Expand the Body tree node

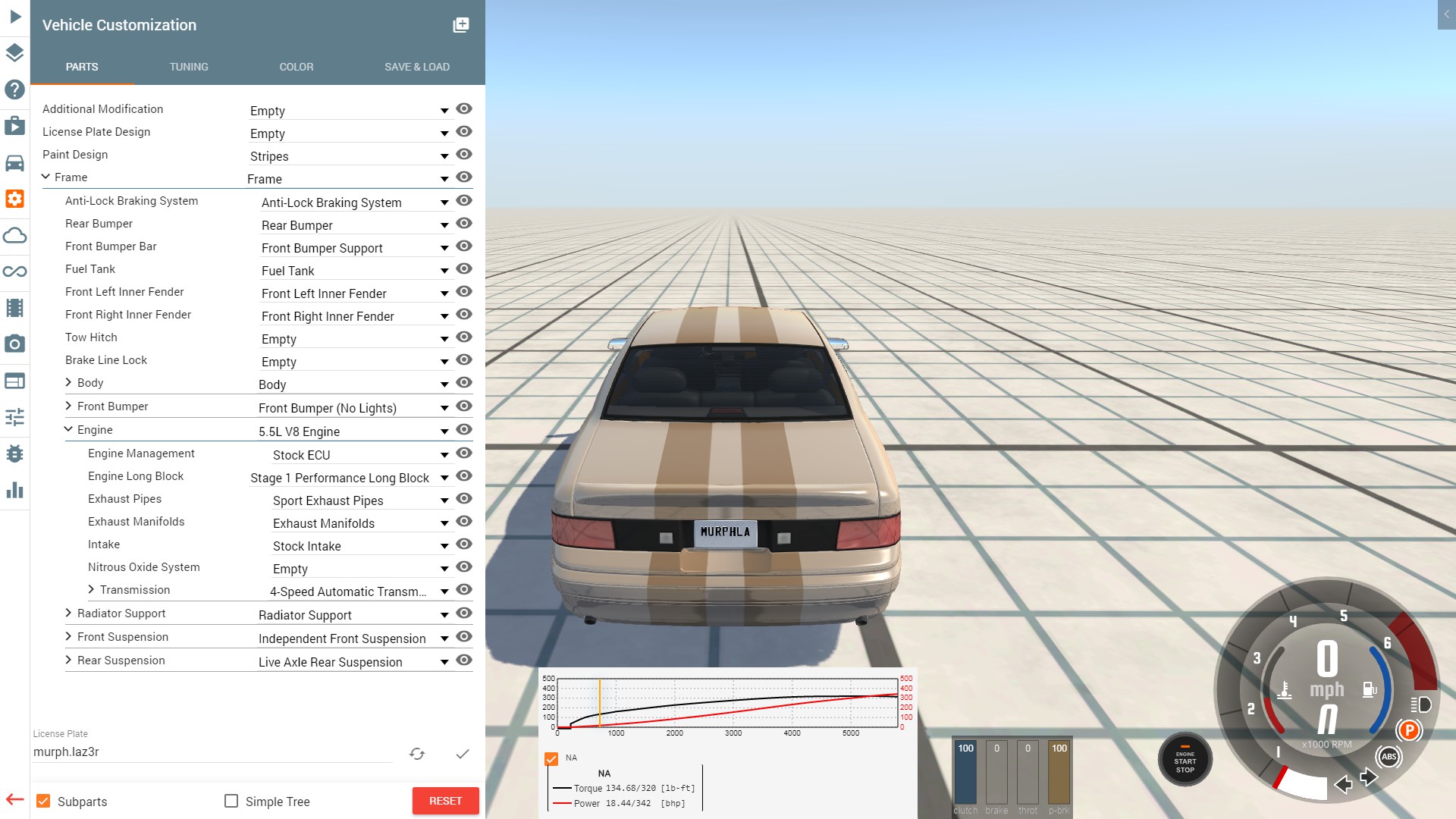point(68,383)
